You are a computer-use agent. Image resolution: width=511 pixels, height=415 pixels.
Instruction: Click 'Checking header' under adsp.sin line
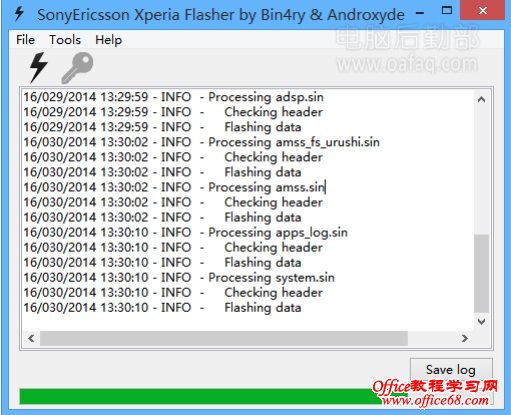(x=273, y=112)
